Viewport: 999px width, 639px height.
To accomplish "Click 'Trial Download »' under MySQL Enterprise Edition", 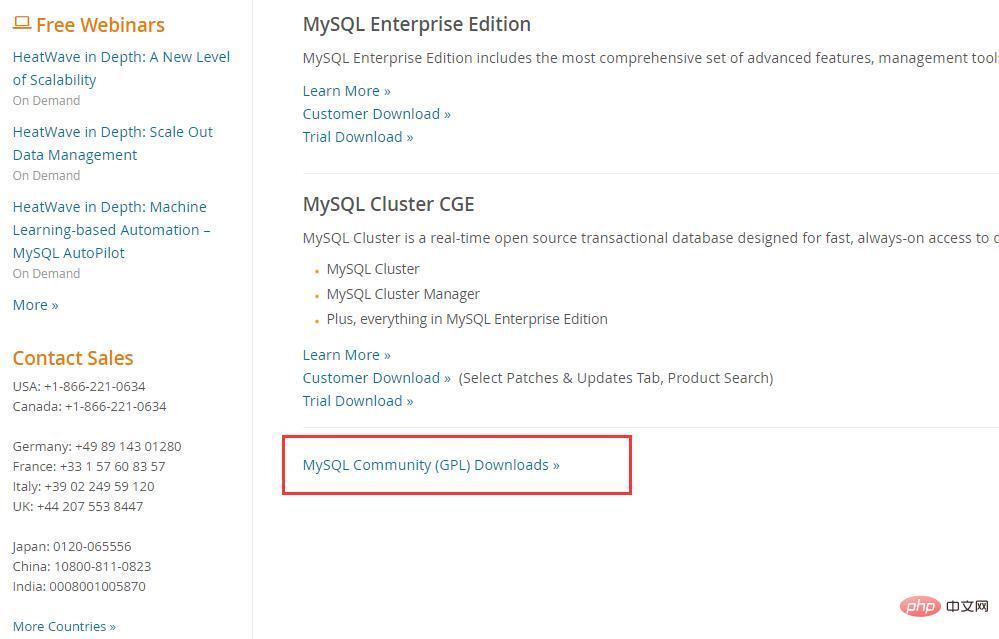I will click(357, 137).
